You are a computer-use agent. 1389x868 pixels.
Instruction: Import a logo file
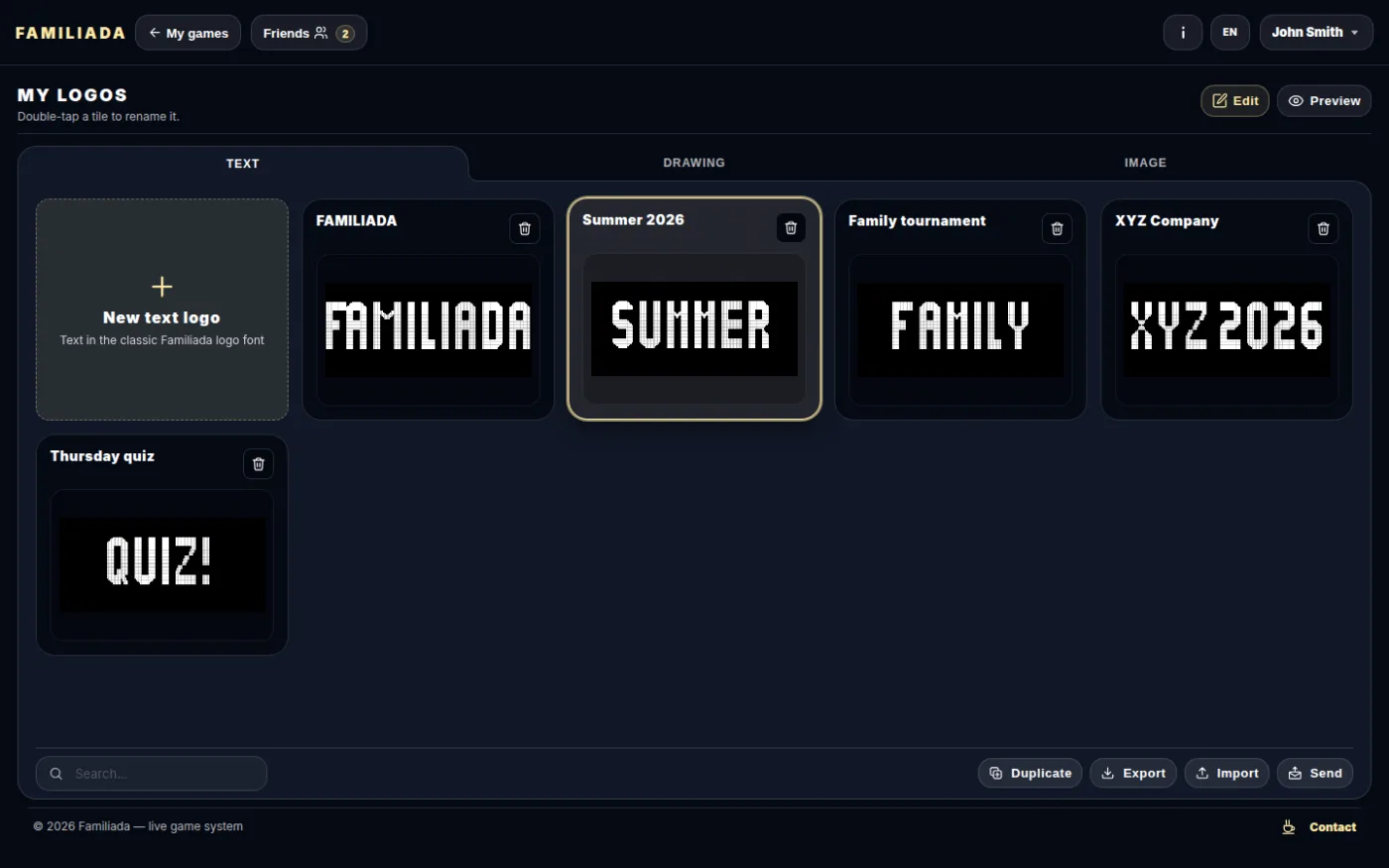(1226, 774)
